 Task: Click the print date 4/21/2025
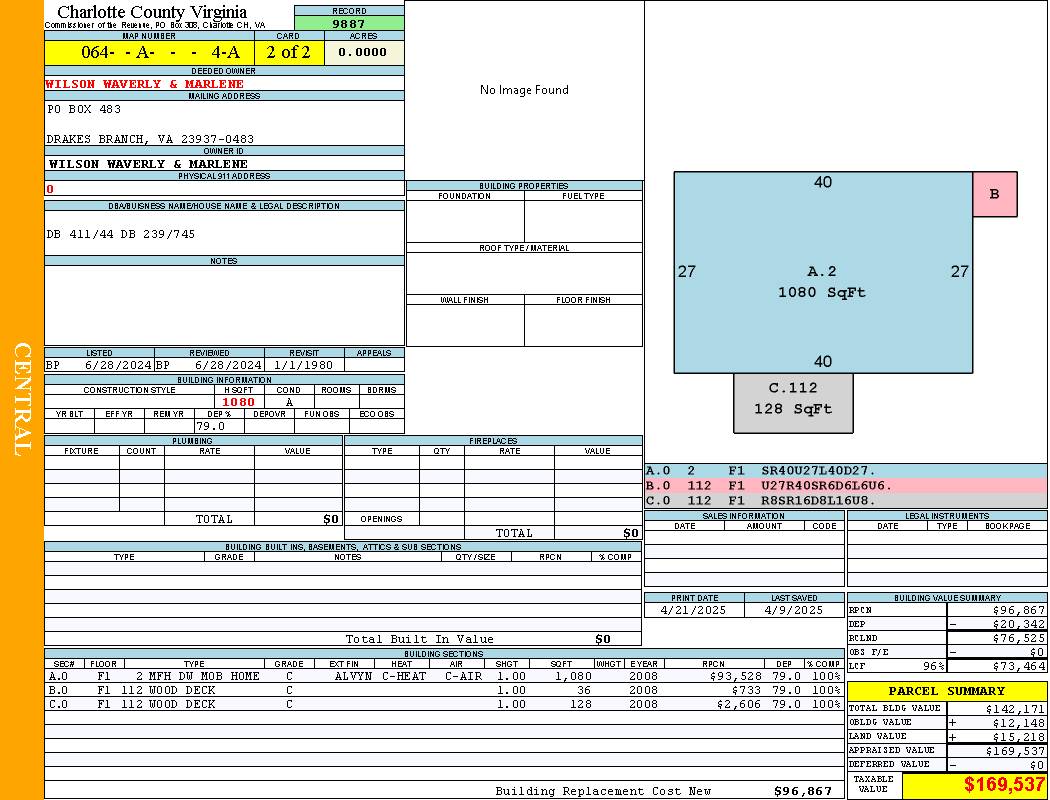pos(694,610)
